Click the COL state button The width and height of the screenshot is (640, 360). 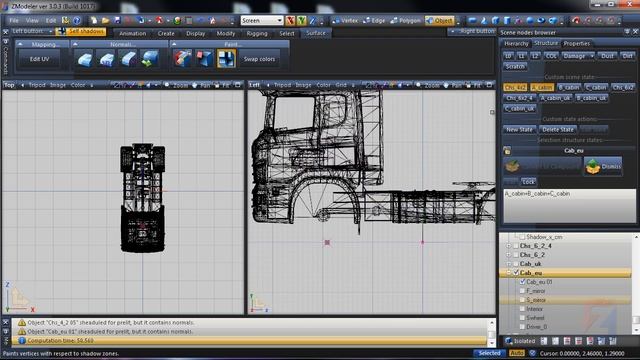(x=551, y=56)
